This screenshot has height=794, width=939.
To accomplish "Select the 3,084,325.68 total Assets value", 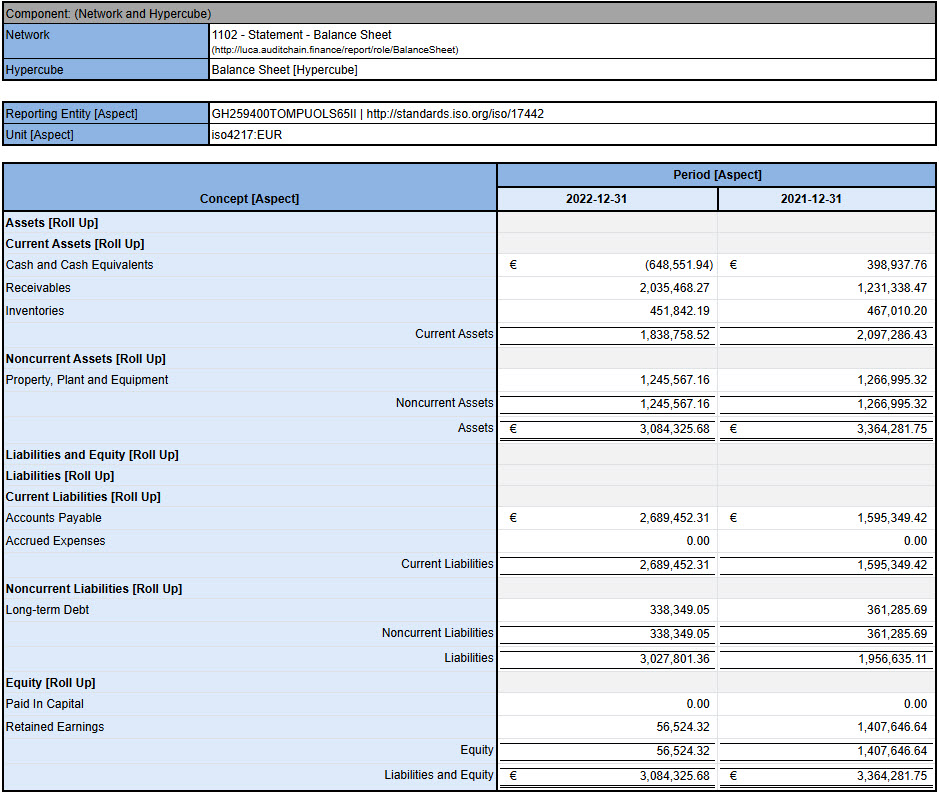I will point(674,429).
